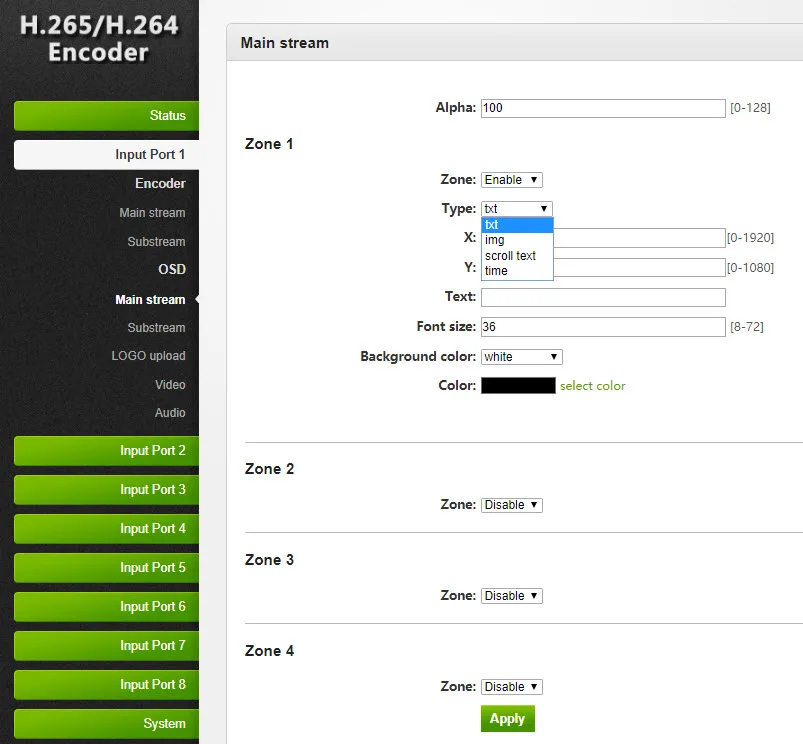Select Input Port 4

click(x=107, y=528)
